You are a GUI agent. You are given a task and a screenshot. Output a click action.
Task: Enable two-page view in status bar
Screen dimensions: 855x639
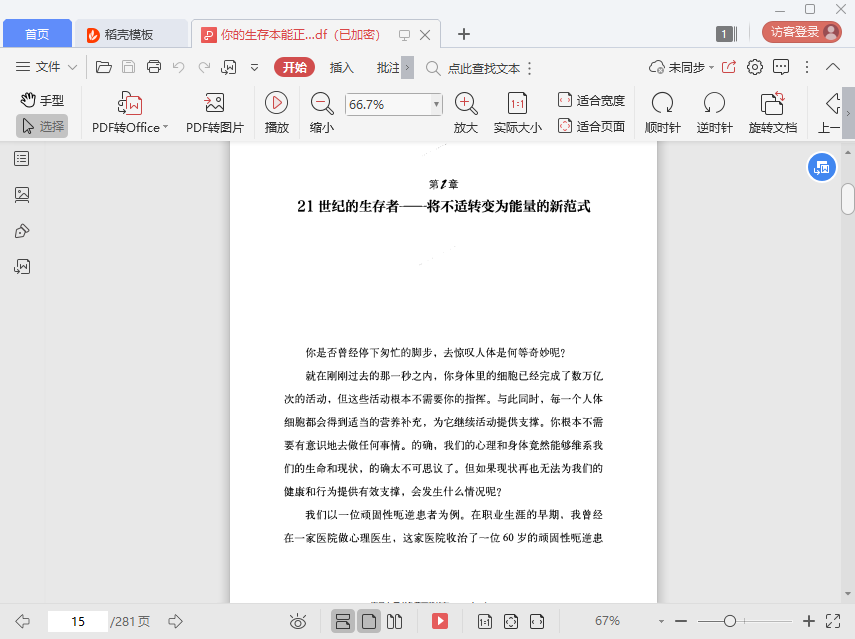click(x=394, y=622)
